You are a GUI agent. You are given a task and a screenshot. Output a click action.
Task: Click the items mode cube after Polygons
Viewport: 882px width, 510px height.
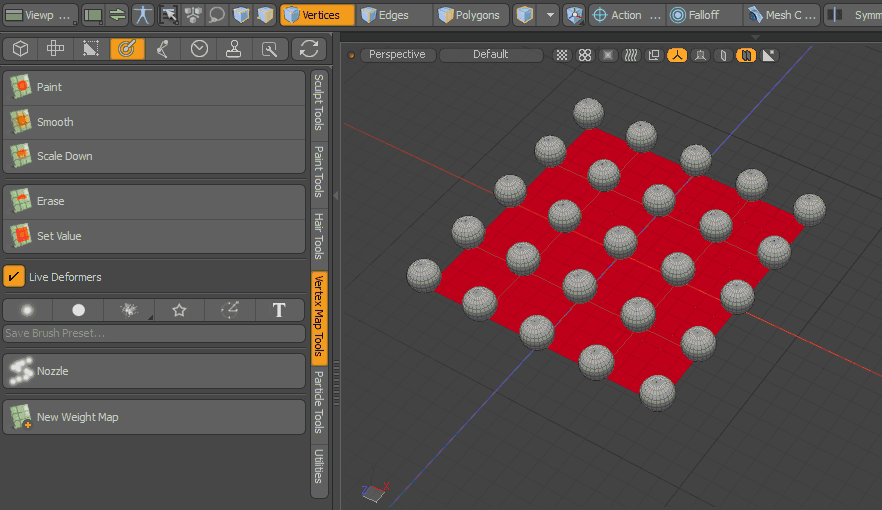[525, 15]
